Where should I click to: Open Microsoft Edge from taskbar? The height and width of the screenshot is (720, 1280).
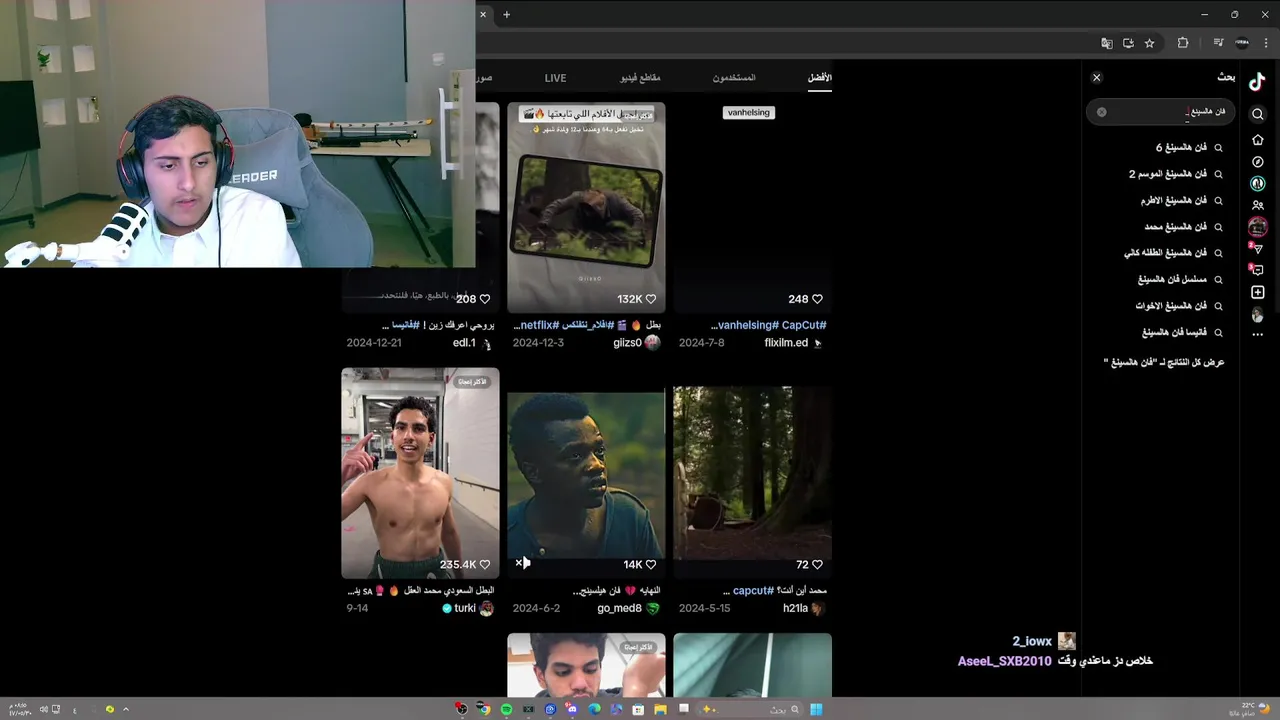[x=594, y=709]
